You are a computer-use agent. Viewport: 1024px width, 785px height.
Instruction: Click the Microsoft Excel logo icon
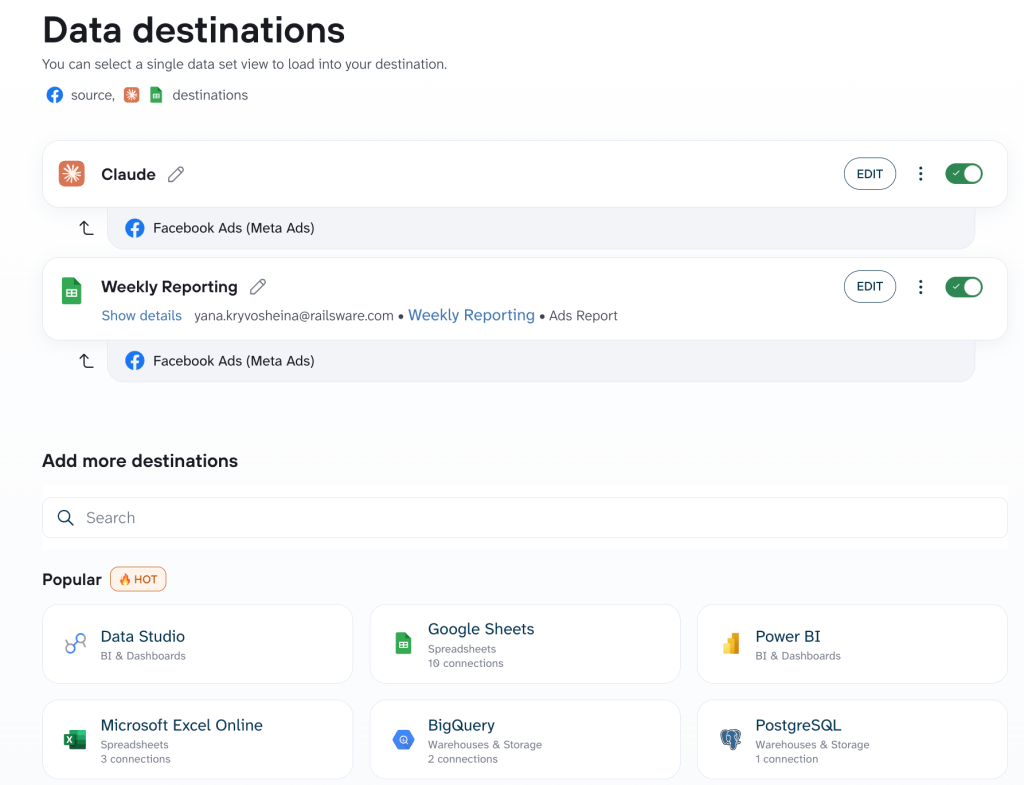tap(75, 739)
